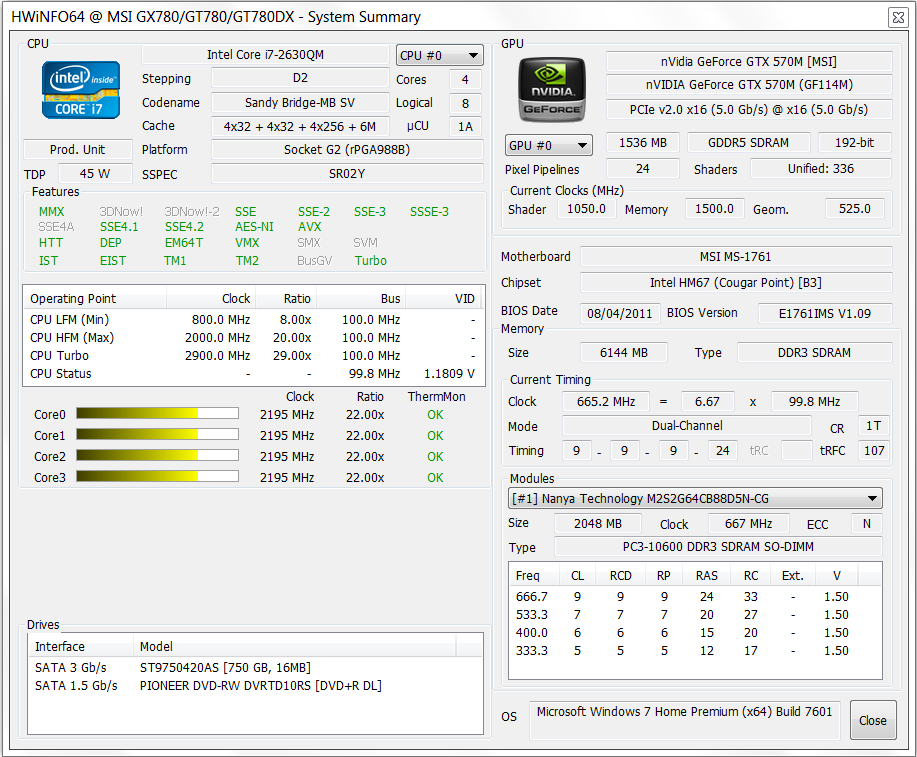Click the NVIDIA GeForce logo
The image size is (917, 757).
(x=552, y=90)
